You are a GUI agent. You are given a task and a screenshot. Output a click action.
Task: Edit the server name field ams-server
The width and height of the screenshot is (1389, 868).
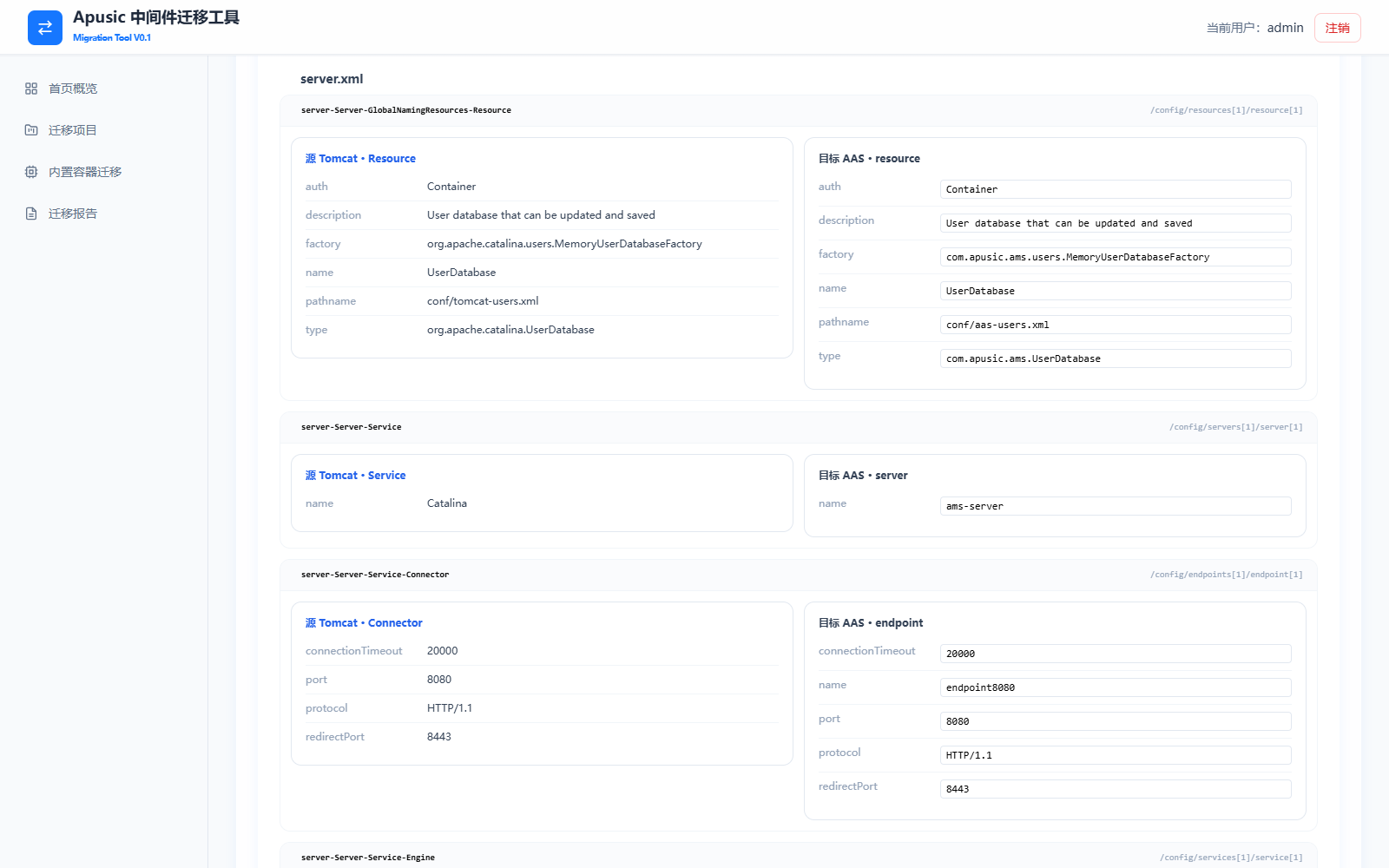(1116, 506)
